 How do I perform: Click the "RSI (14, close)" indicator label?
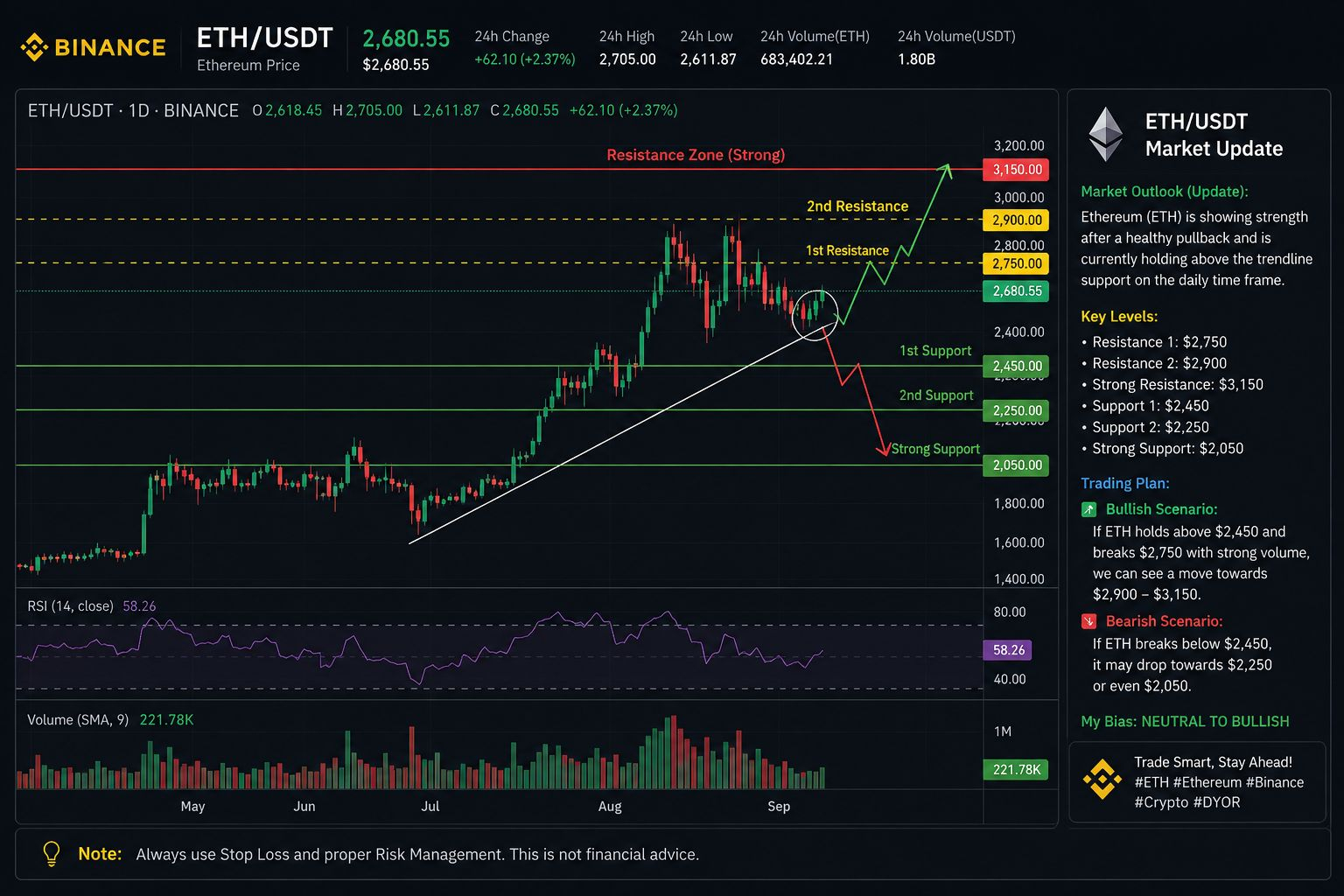70,606
